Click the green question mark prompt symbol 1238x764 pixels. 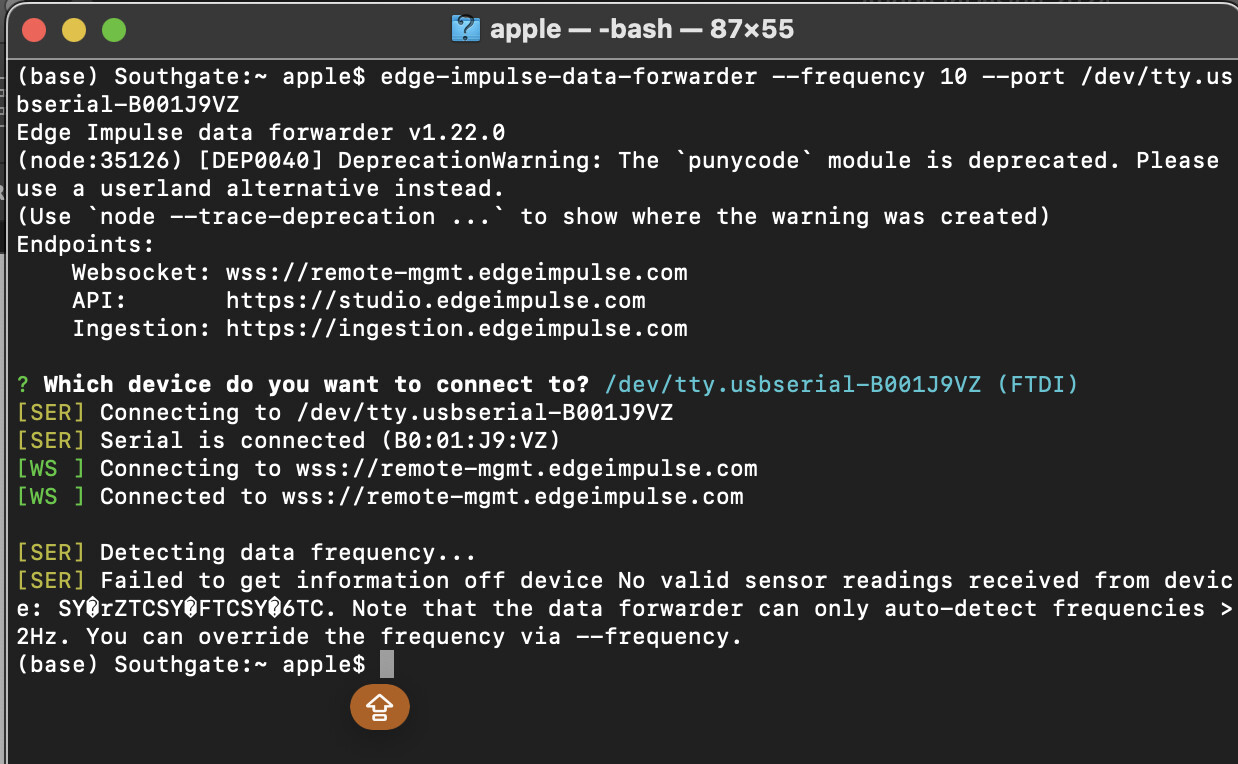(23, 385)
